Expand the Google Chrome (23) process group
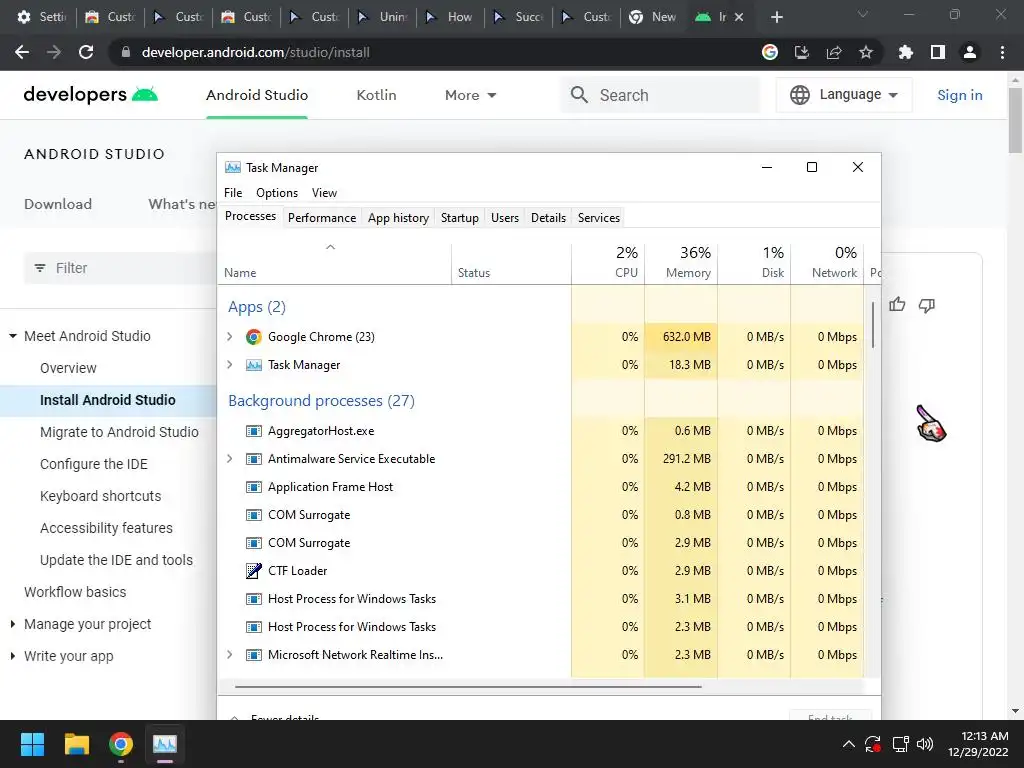 230,337
